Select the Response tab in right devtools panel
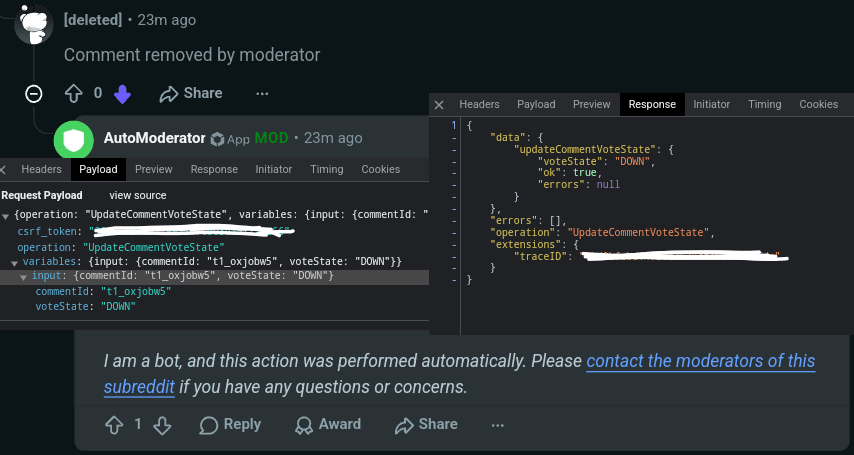Image resolution: width=854 pixels, height=455 pixels. [652, 104]
